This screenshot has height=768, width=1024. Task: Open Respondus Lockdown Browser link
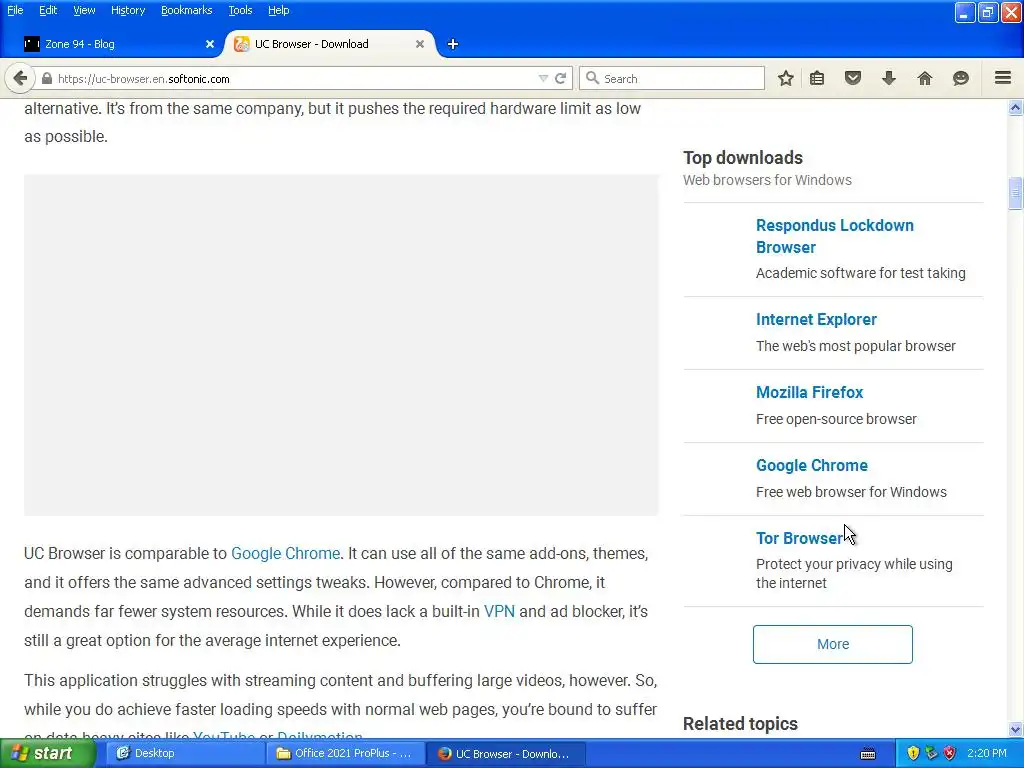point(835,236)
